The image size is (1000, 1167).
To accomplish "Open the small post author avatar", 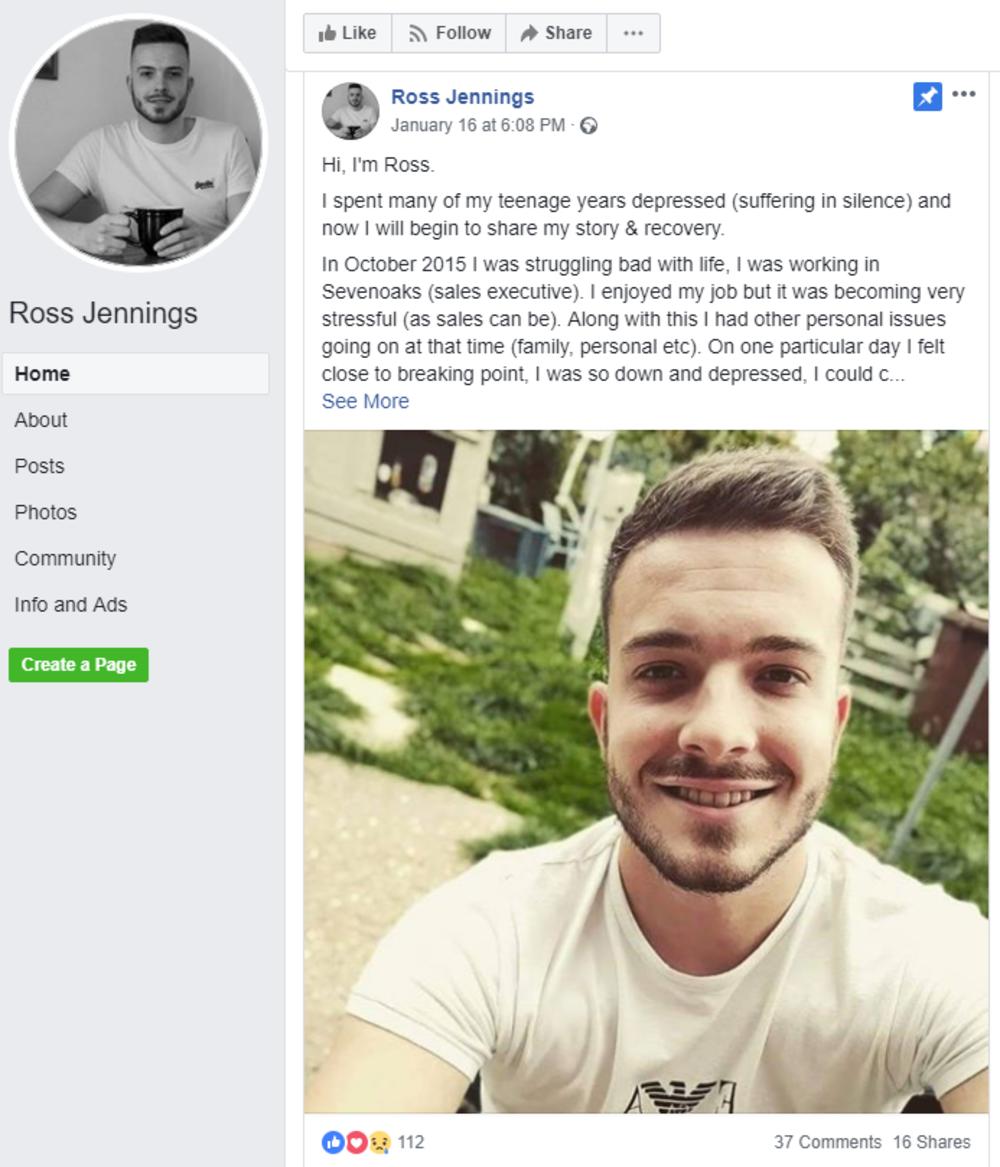I will tap(350, 111).
